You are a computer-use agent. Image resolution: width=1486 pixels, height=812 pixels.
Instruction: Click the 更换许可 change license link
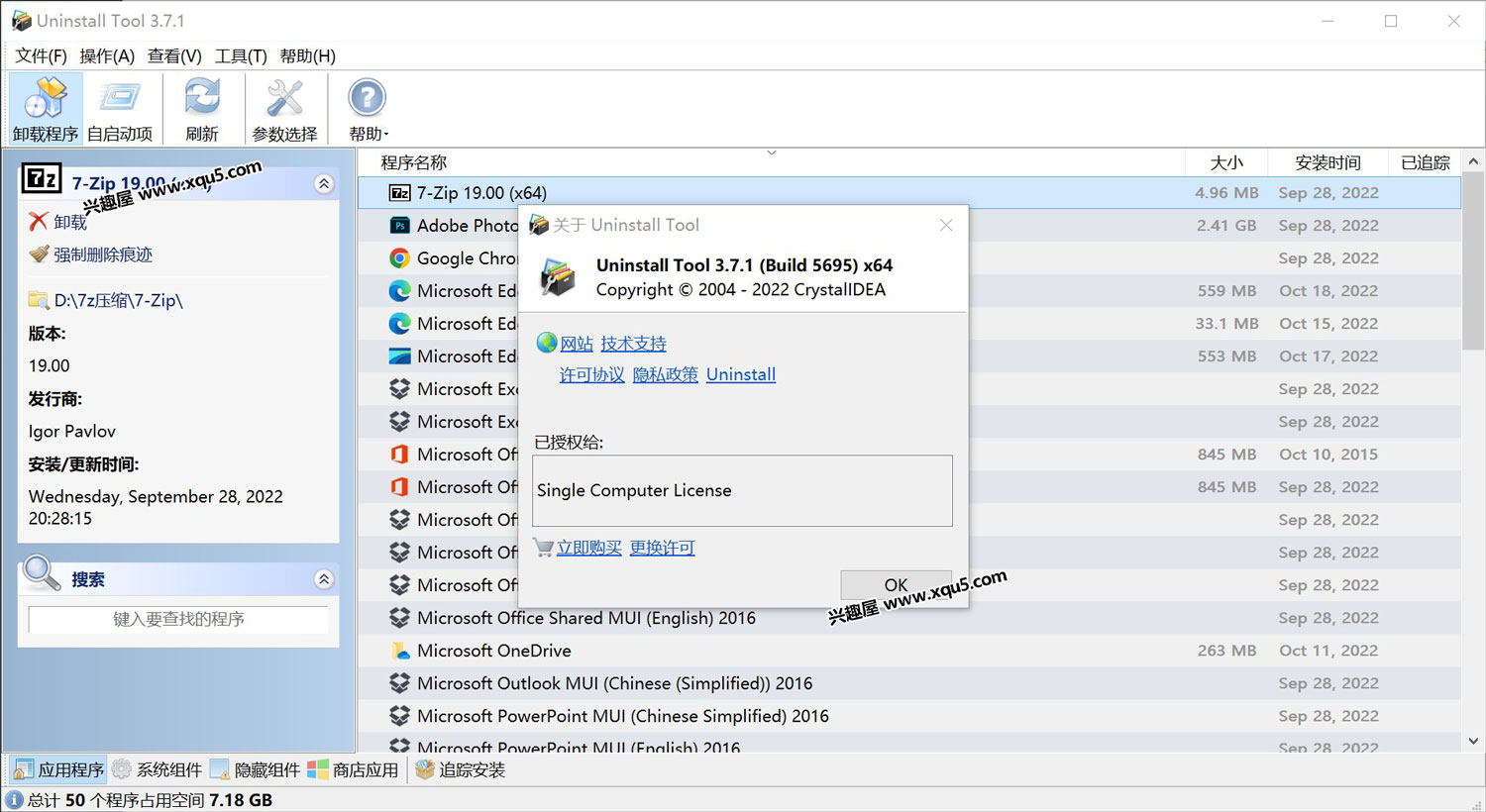(x=662, y=548)
